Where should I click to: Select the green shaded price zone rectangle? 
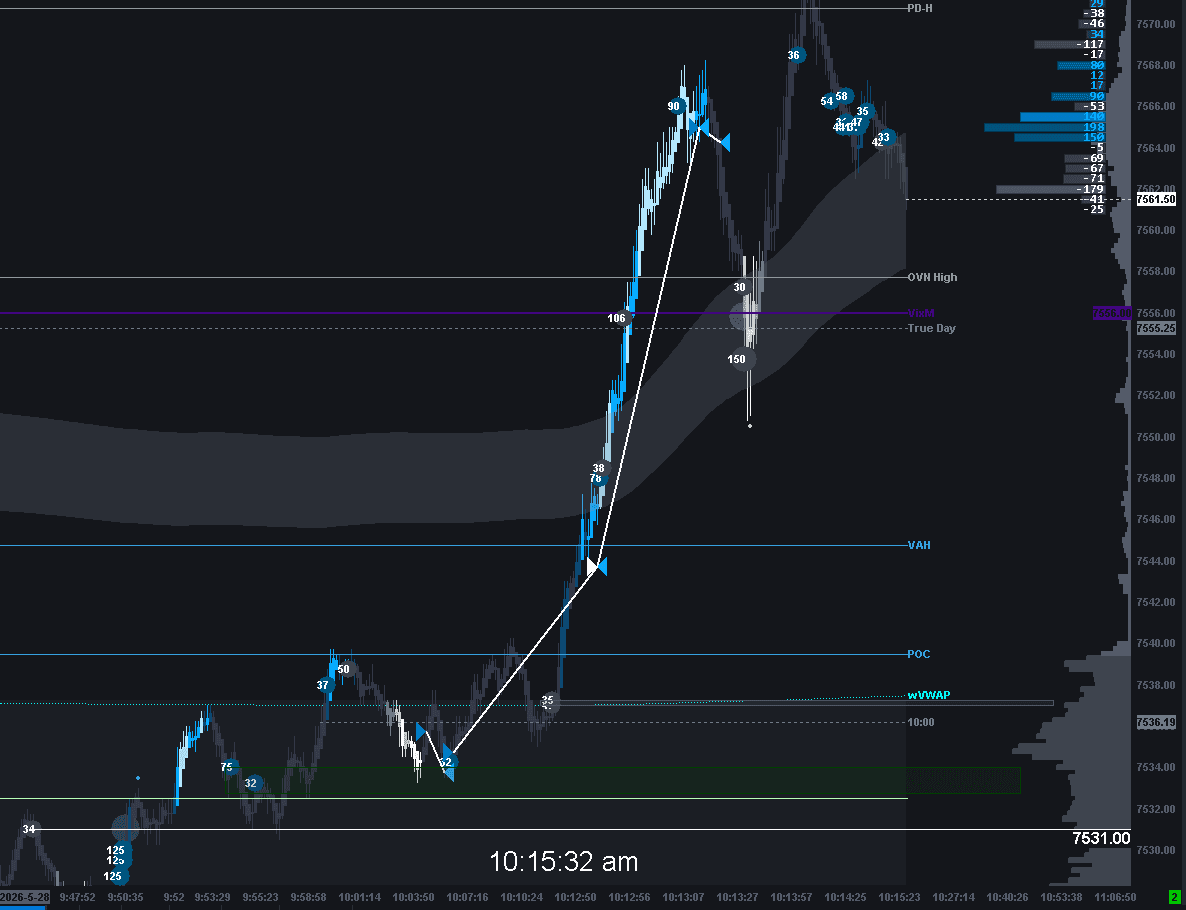click(x=624, y=780)
